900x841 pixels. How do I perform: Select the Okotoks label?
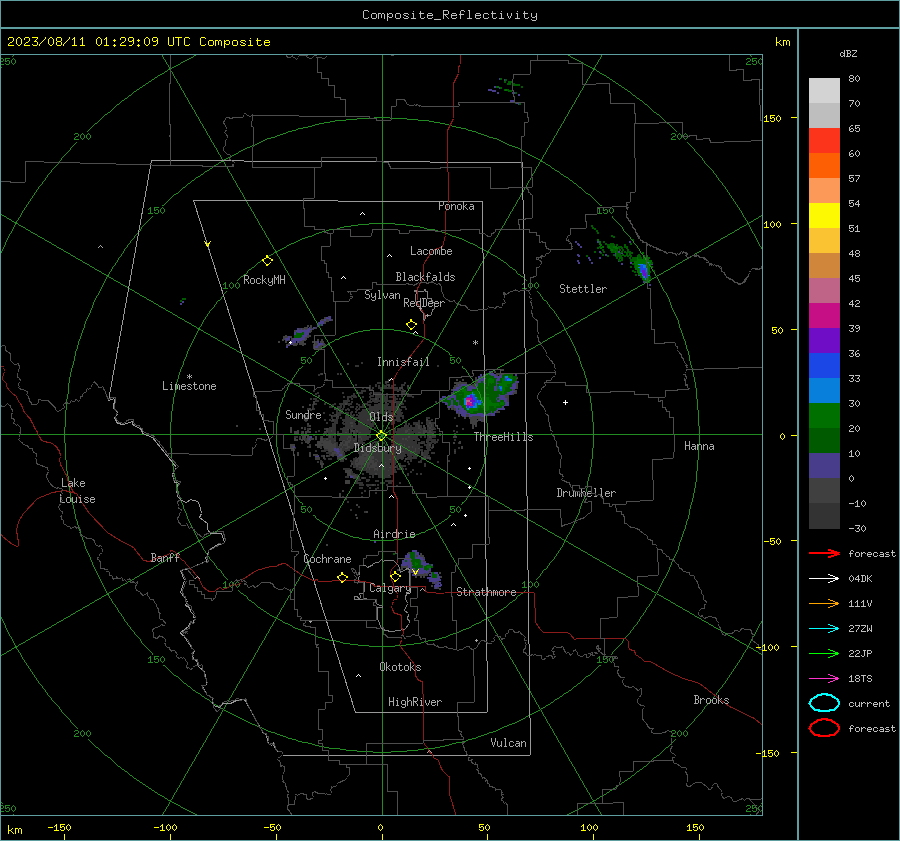[400, 666]
